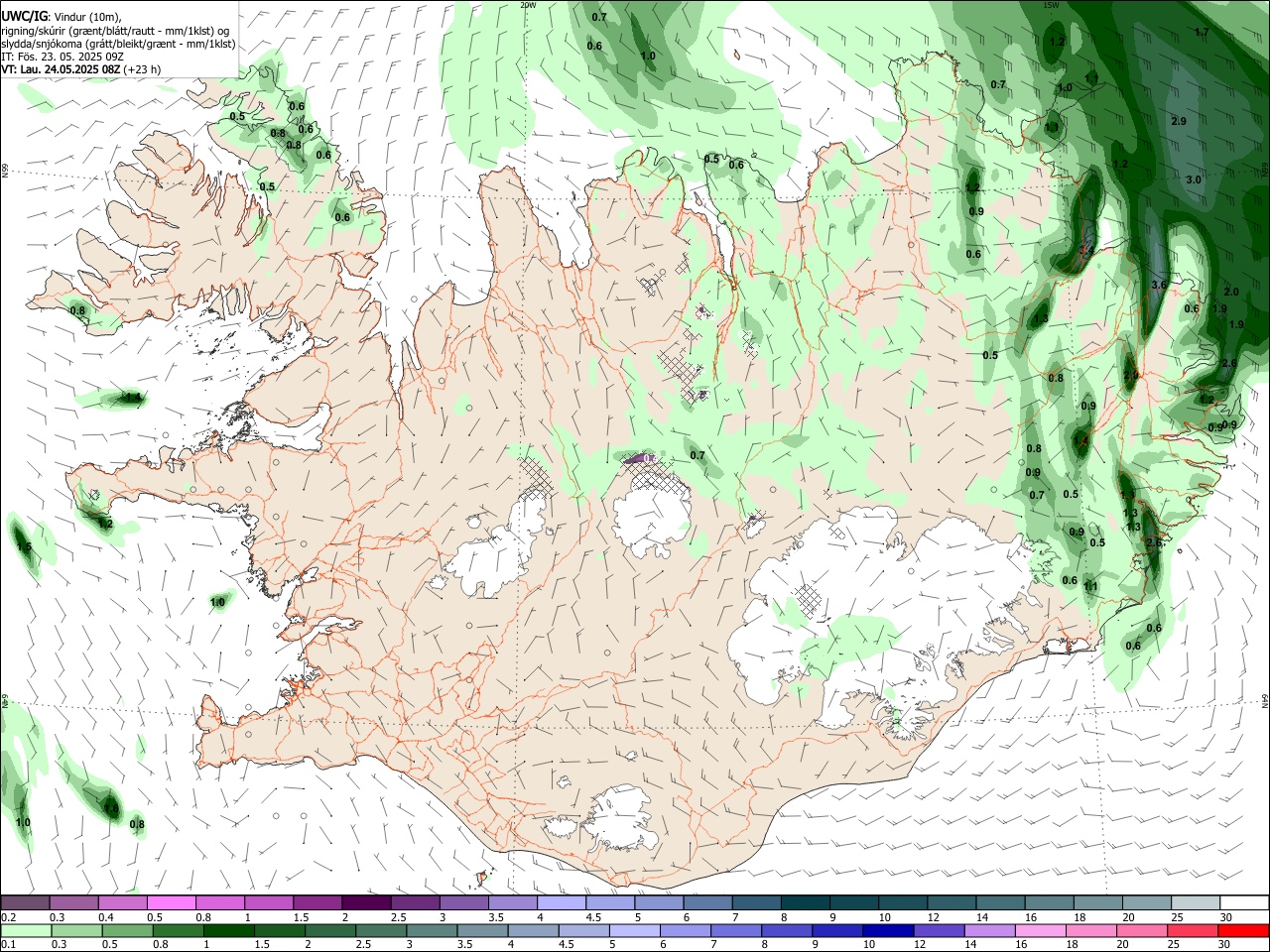
Task: Click the "2.9" precipitation value on the map
Action: tap(1179, 121)
